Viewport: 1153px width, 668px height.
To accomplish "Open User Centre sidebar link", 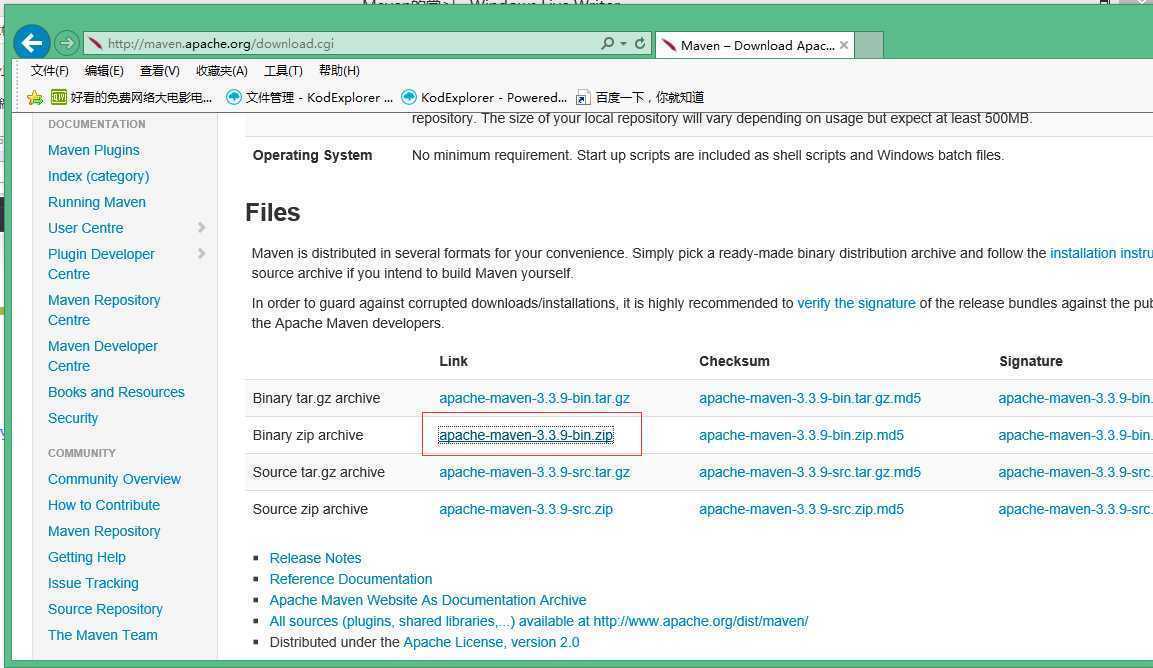I will tap(85, 228).
